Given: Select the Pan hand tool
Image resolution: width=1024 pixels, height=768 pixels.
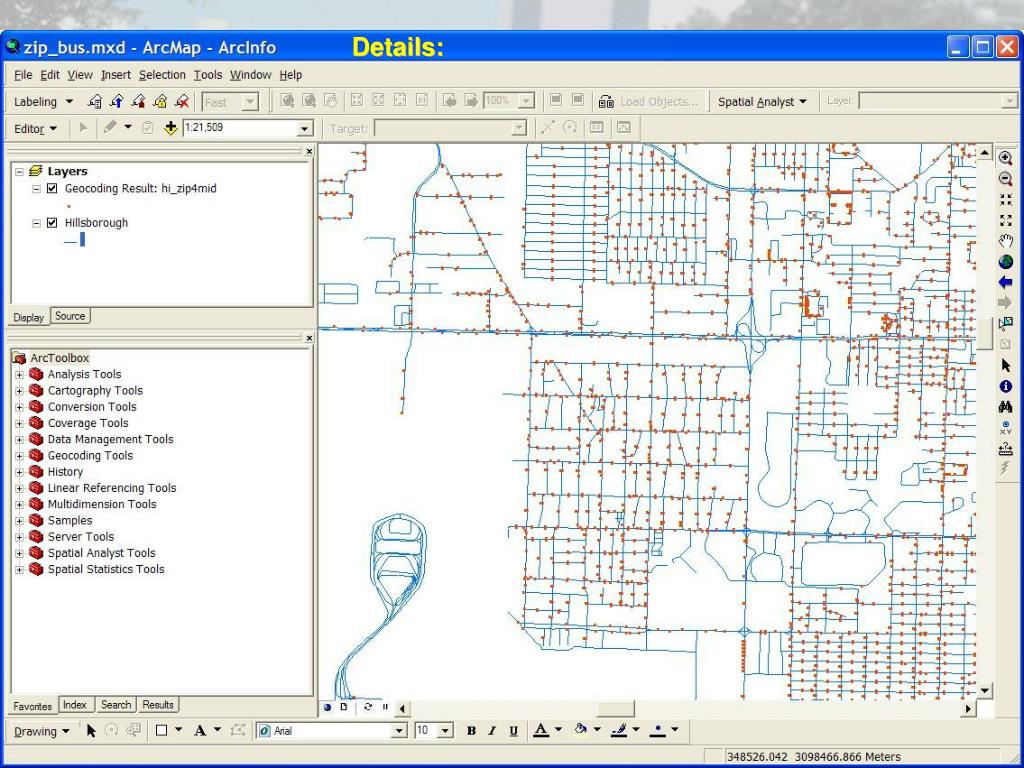Looking at the screenshot, I should 1005,241.
